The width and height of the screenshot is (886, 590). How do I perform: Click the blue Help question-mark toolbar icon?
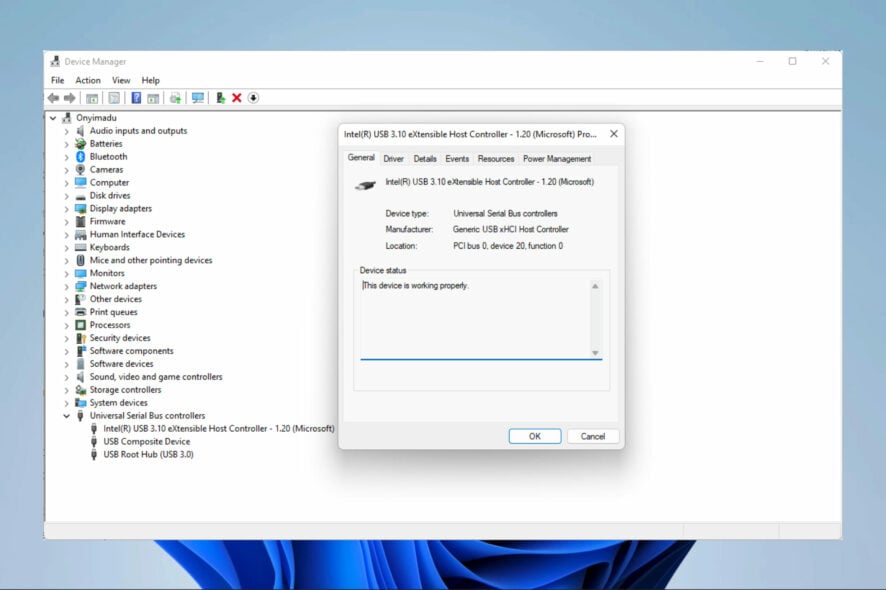(x=136, y=98)
